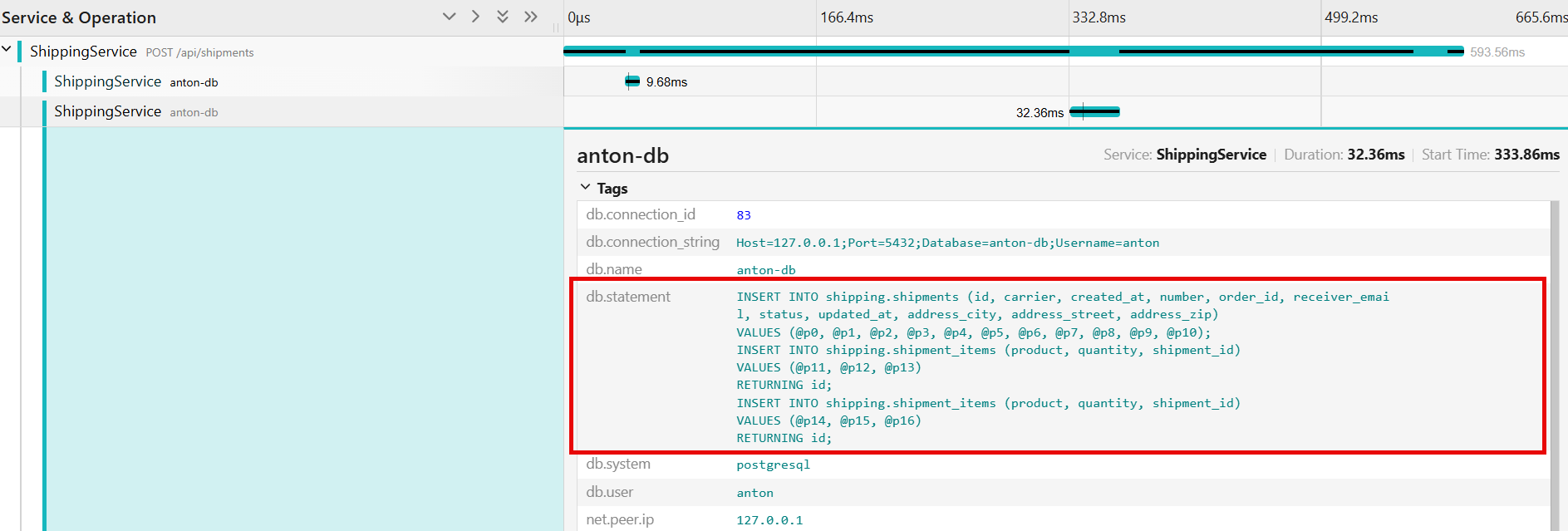Viewport: 1568px width, 531px height.
Task: Click the 9.68ms span bar in timeline
Action: [x=632, y=81]
